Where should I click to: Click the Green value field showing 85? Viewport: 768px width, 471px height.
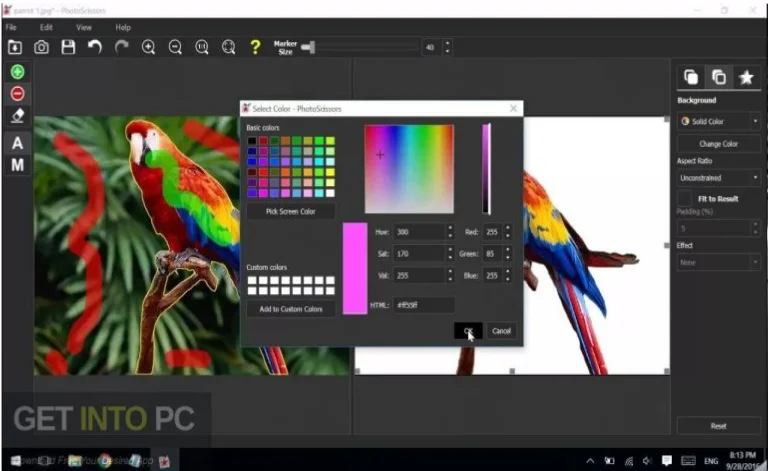(493, 254)
